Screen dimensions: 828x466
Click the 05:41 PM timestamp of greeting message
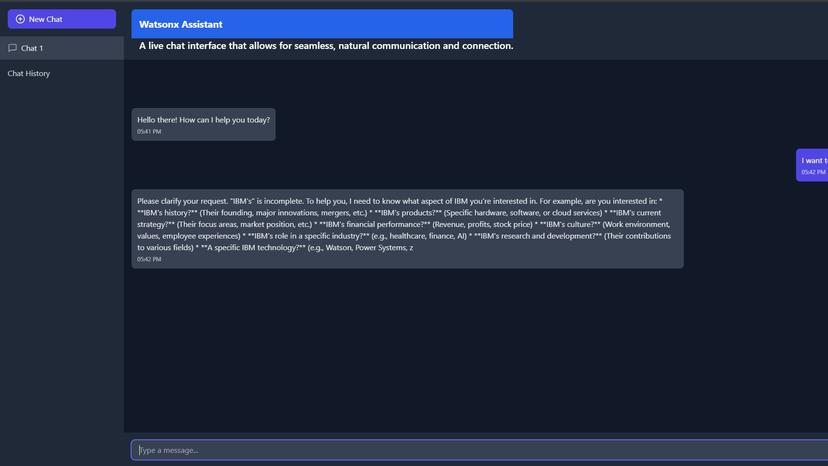[x=149, y=132]
